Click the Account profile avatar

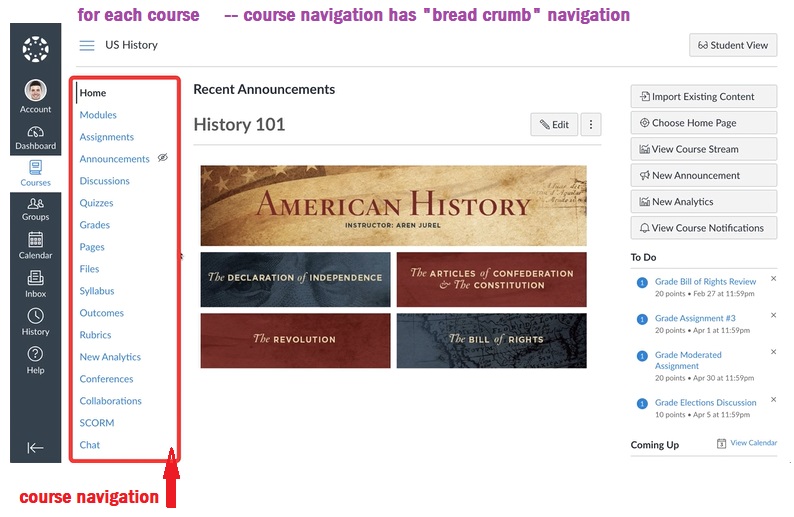pyautogui.click(x=35, y=91)
